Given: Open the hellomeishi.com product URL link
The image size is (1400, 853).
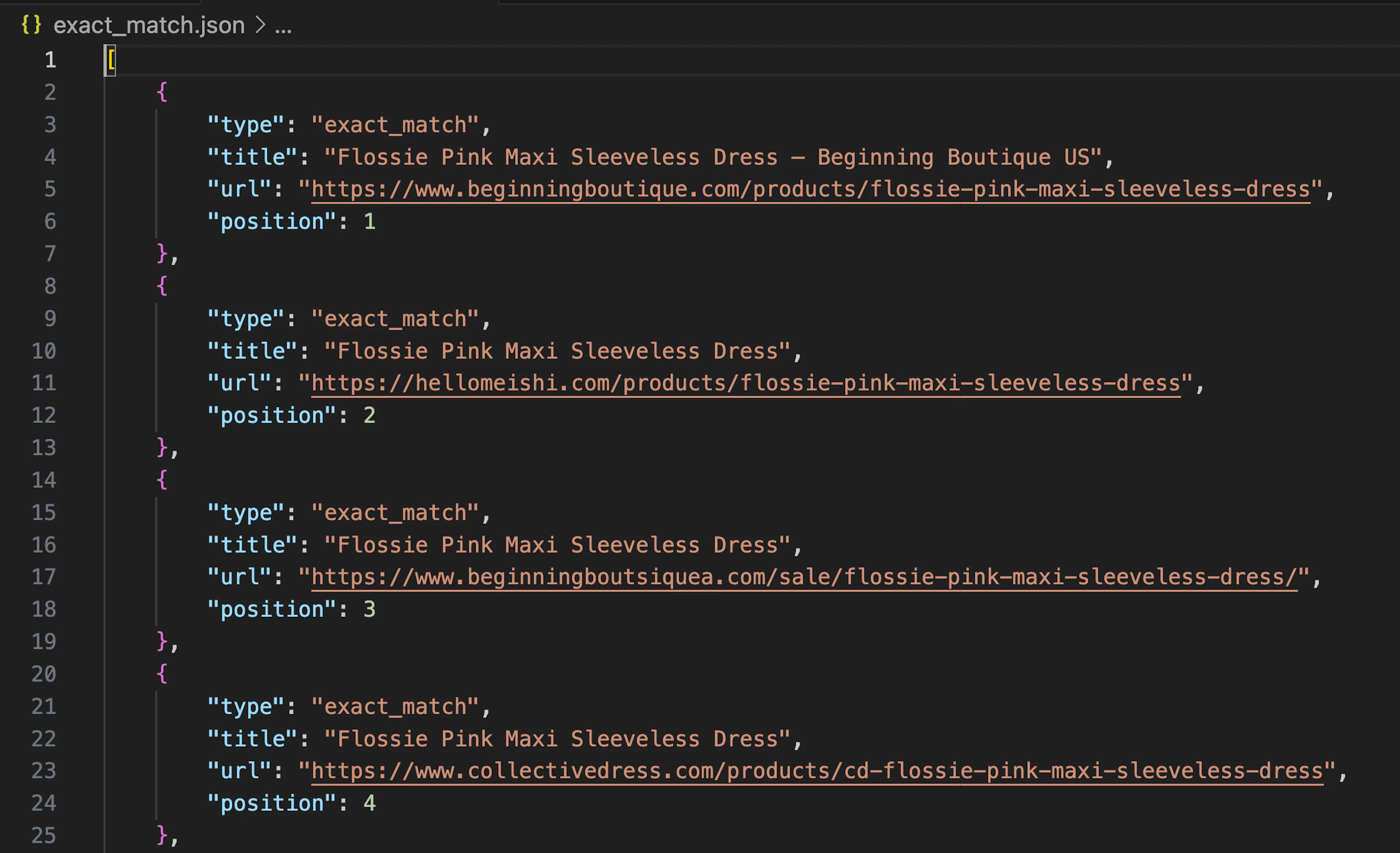Looking at the screenshot, I should pyautogui.click(x=746, y=383).
